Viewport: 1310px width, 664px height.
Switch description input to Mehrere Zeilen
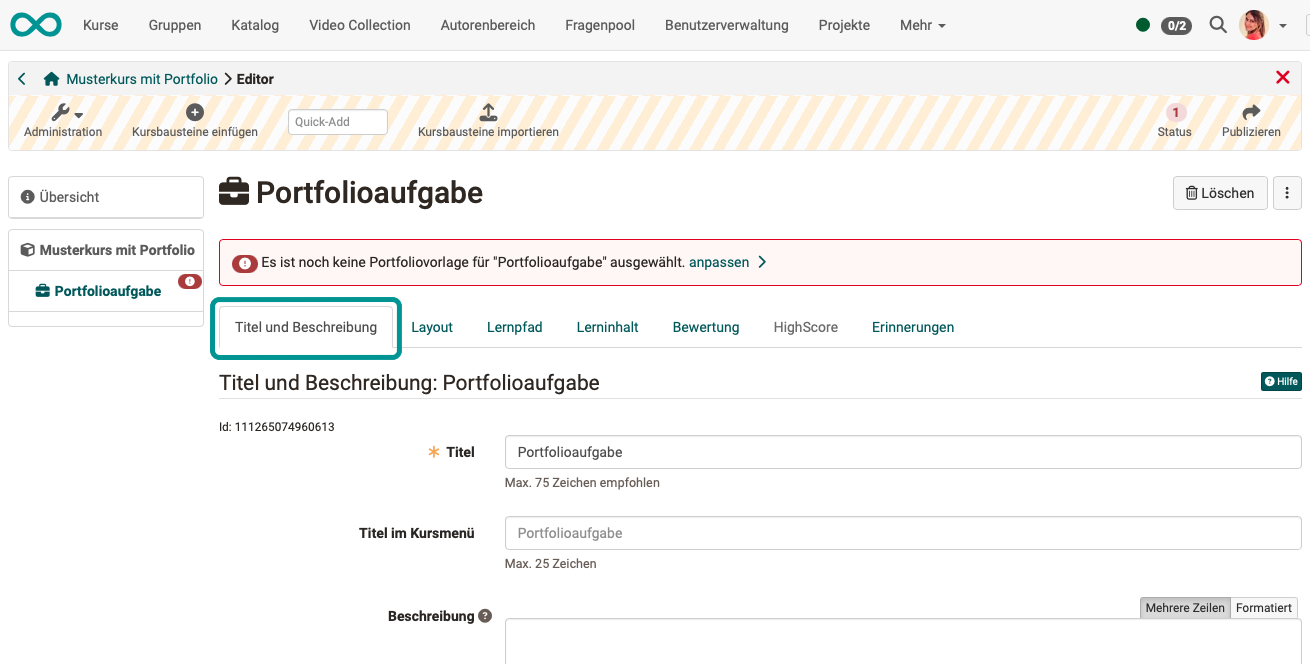(x=1185, y=607)
